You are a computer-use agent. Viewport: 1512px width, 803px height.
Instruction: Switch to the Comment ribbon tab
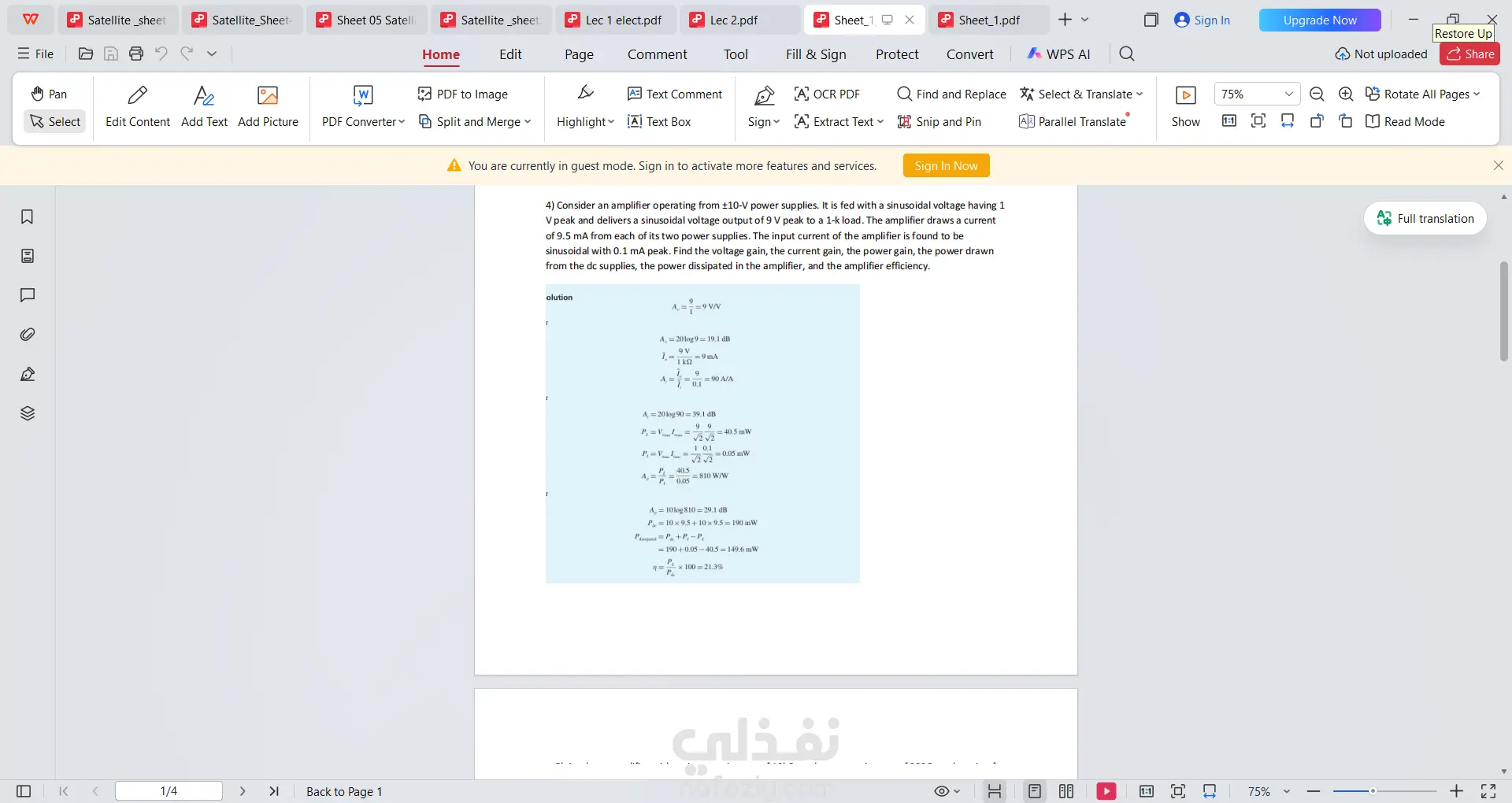click(x=658, y=54)
